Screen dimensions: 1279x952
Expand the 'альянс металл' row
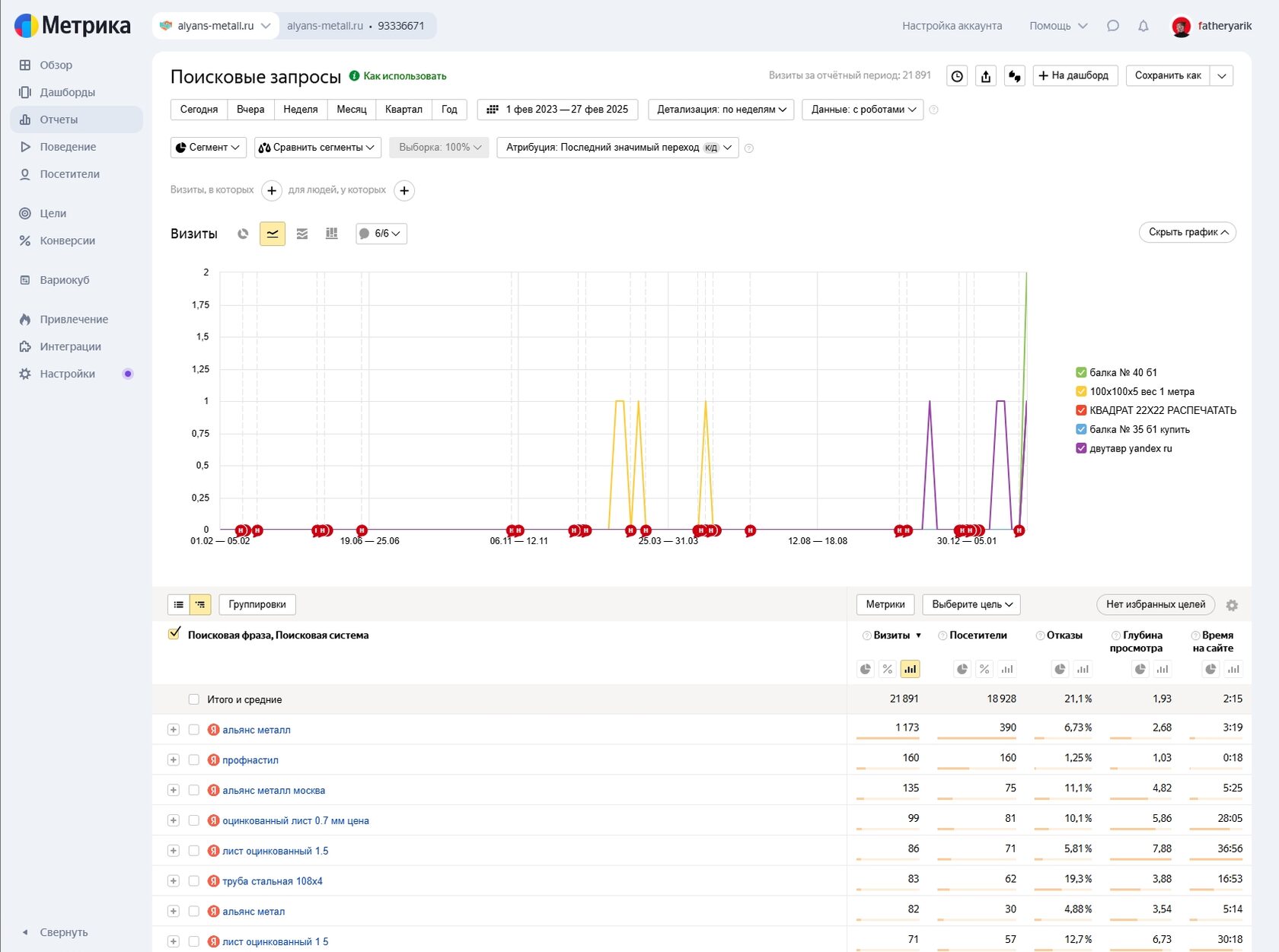pyautogui.click(x=174, y=730)
